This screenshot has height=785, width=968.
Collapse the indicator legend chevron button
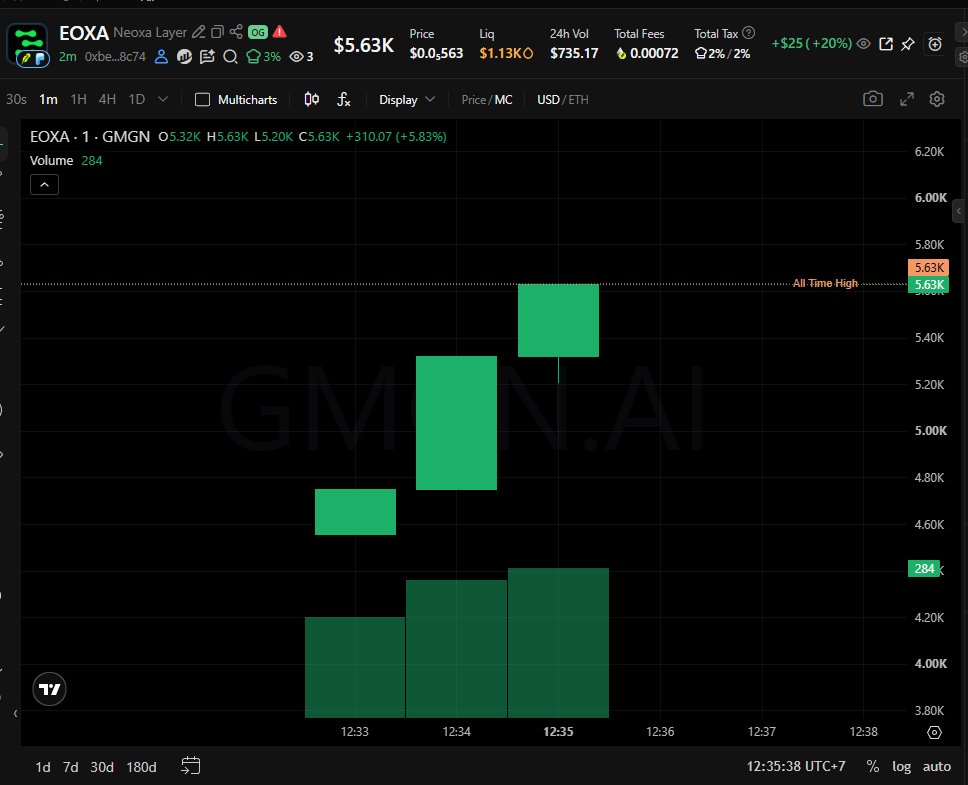(x=44, y=185)
